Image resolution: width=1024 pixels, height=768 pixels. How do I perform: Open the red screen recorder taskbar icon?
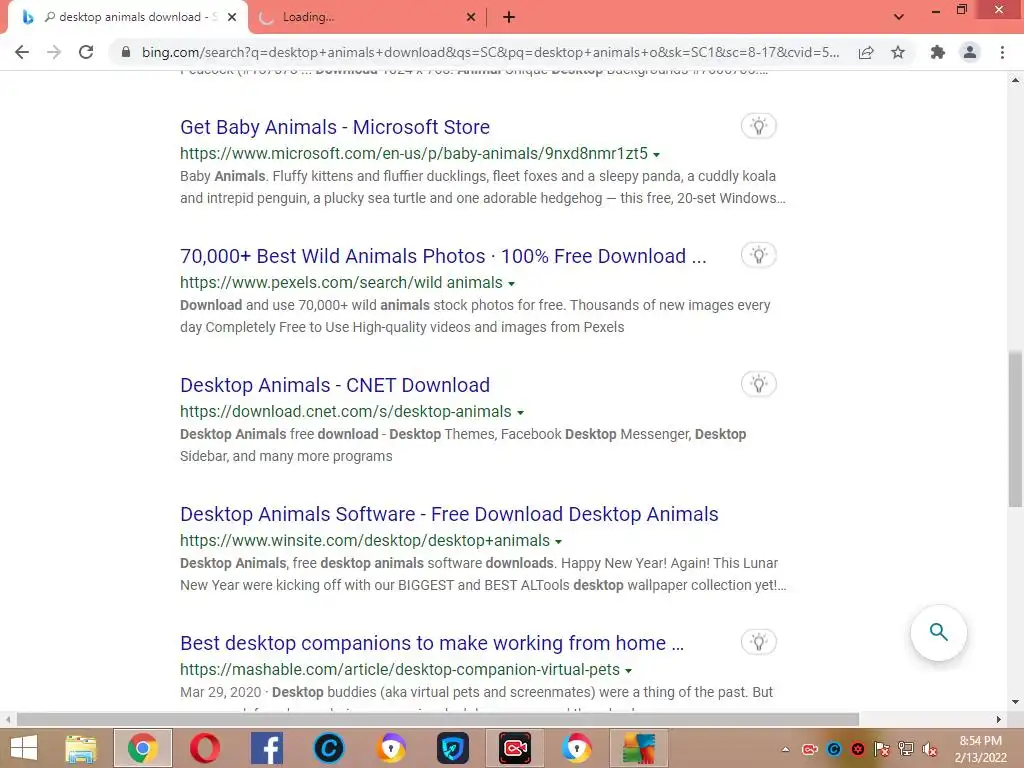515,748
